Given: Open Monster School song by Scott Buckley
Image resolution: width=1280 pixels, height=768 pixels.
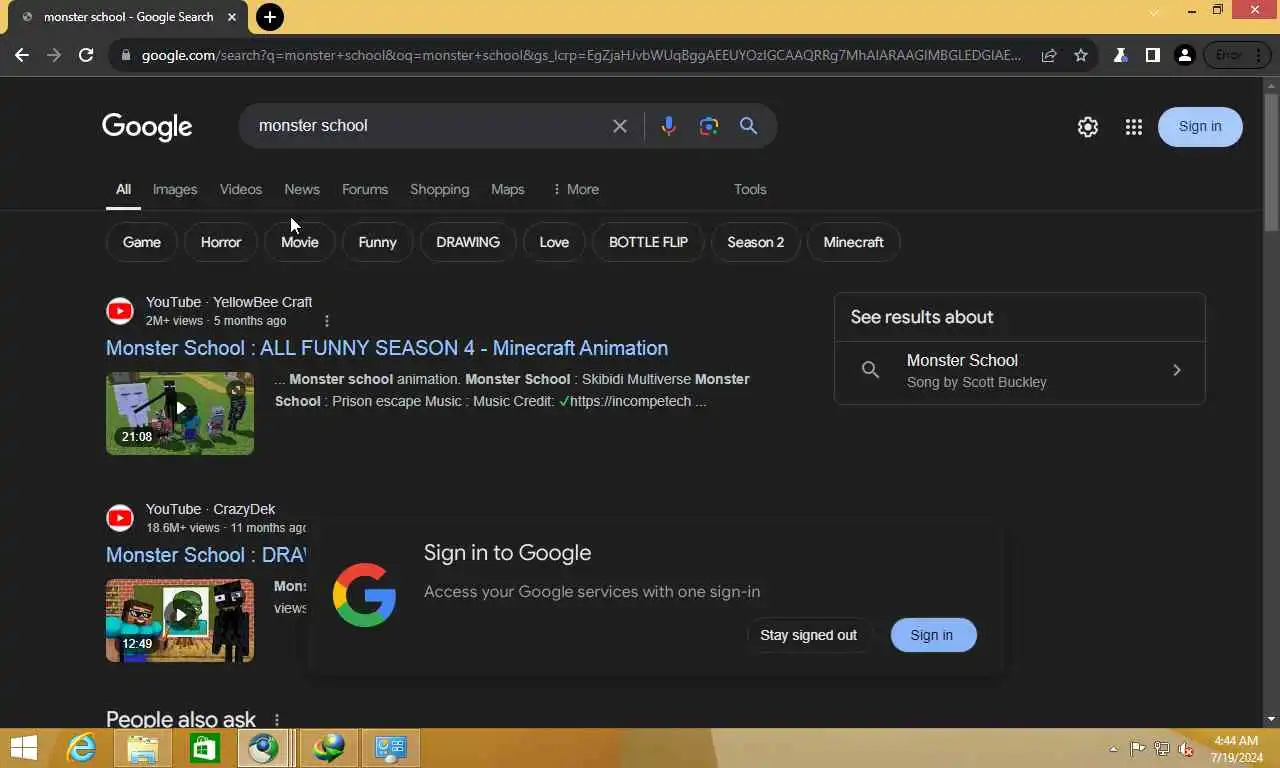Looking at the screenshot, I should point(1020,370).
